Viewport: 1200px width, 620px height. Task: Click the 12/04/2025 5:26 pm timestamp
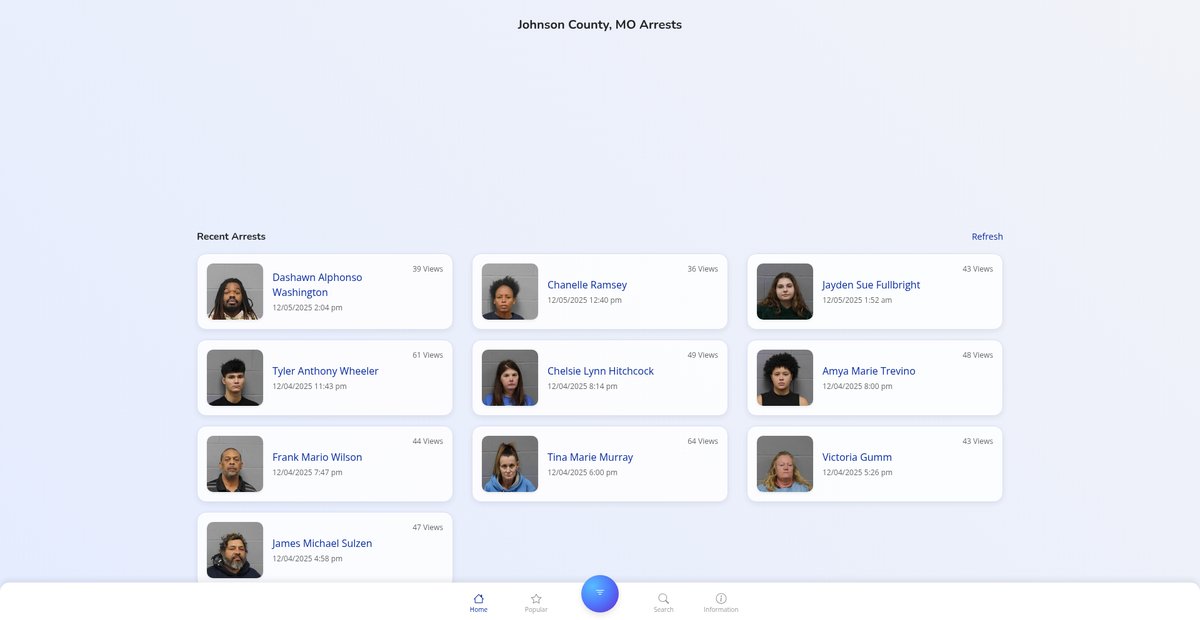coord(858,472)
